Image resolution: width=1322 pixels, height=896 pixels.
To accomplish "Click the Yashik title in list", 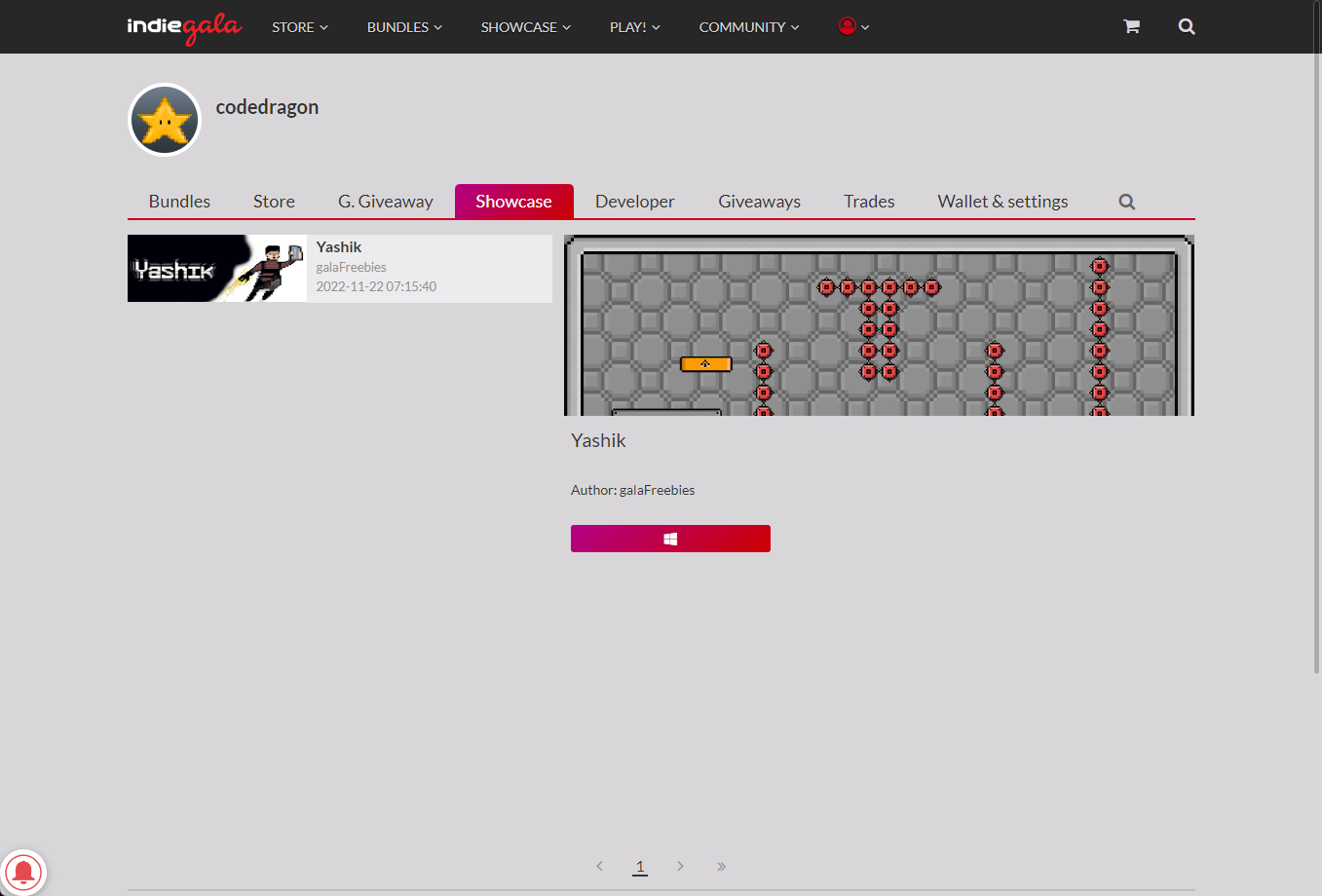I will (339, 247).
